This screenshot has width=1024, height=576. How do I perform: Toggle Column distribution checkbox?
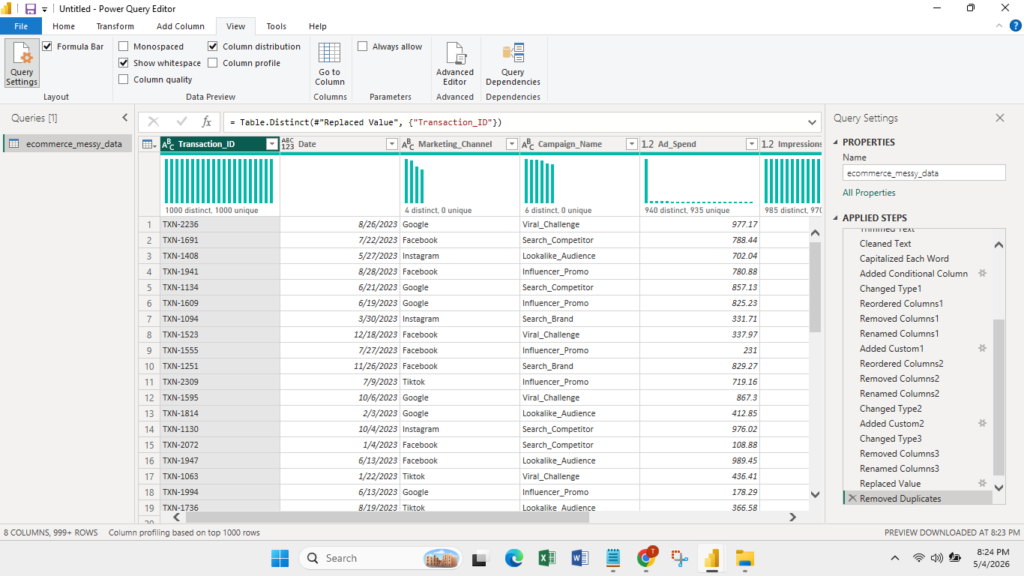coord(213,46)
